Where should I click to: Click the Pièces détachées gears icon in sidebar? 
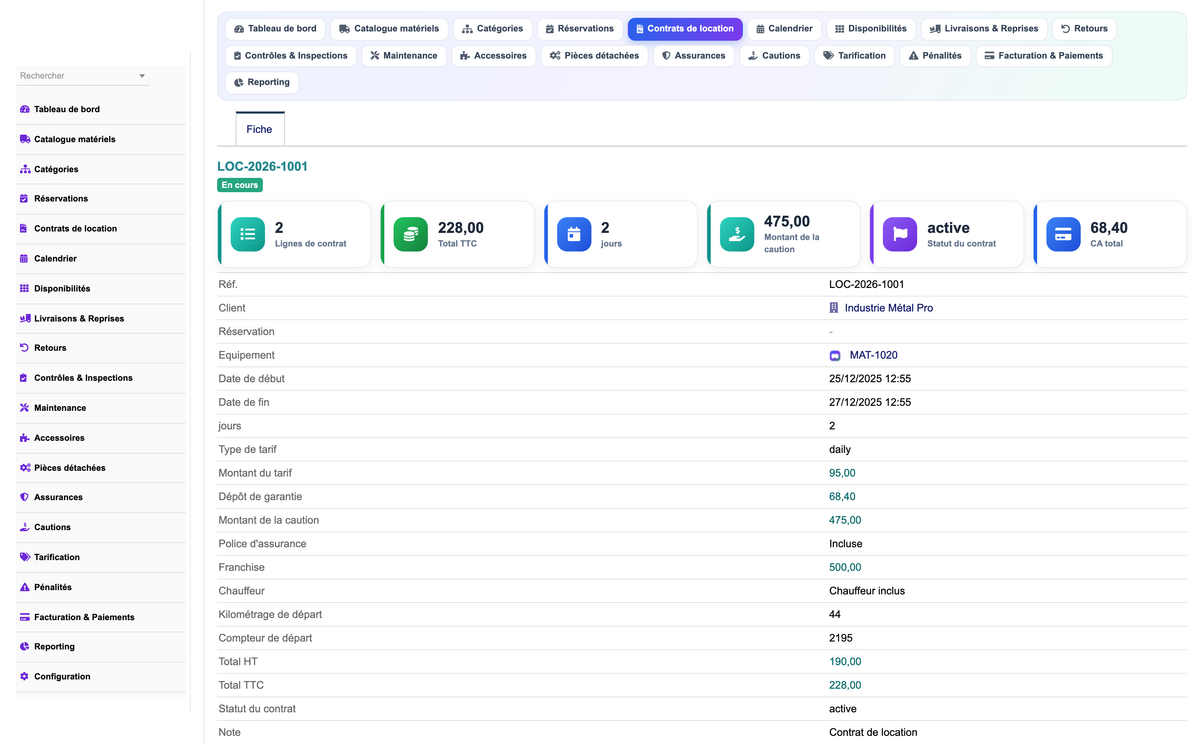click(24, 468)
